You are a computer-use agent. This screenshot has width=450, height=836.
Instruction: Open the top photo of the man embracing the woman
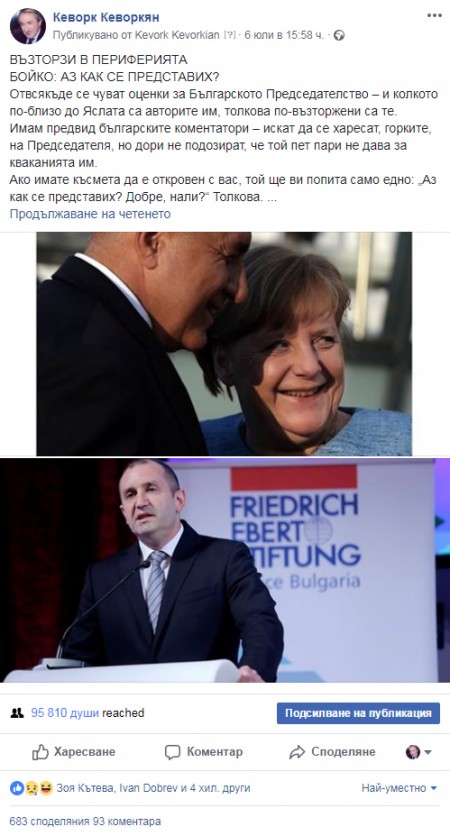point(224,343)
